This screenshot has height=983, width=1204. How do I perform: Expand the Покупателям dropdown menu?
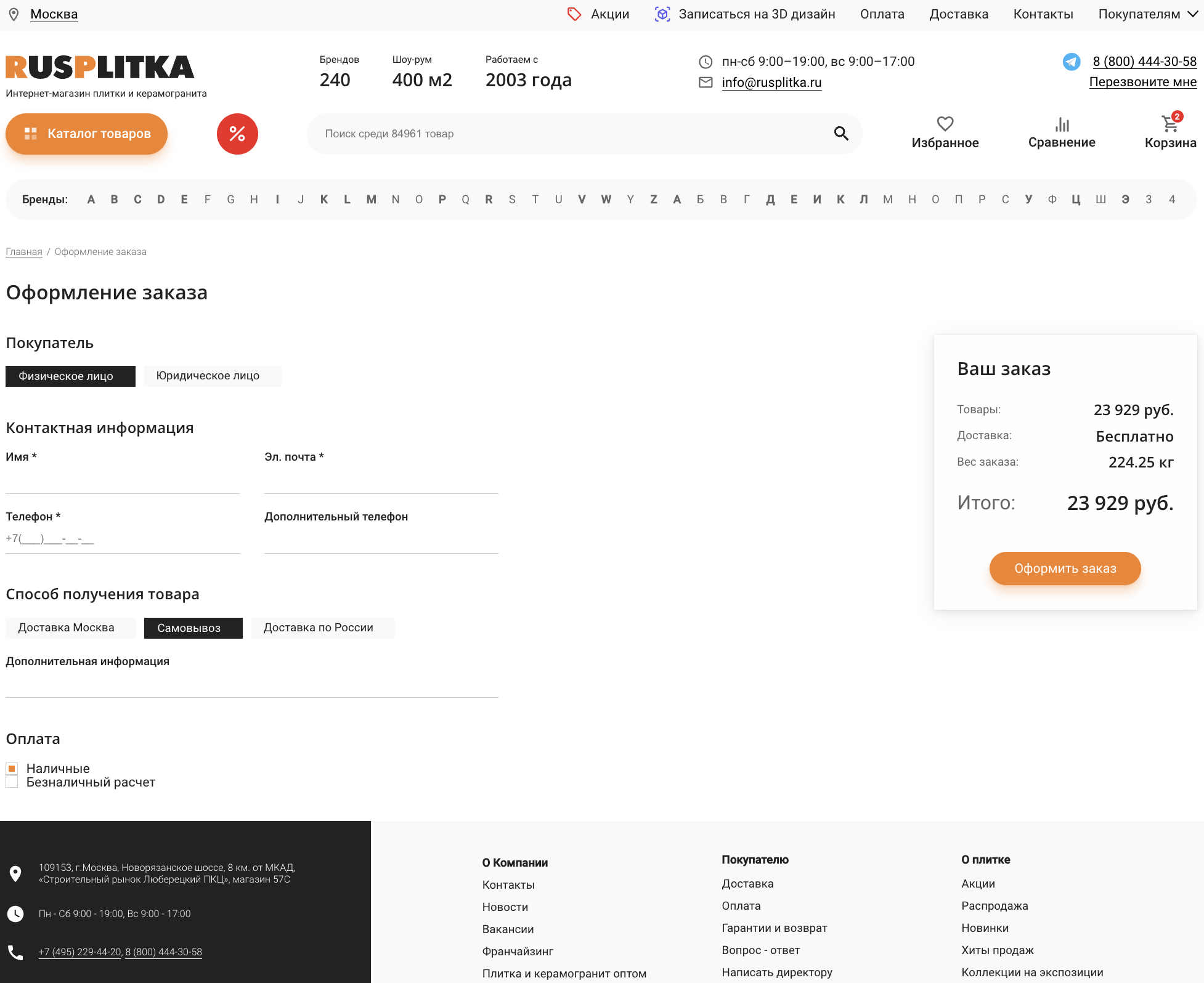1147,14
